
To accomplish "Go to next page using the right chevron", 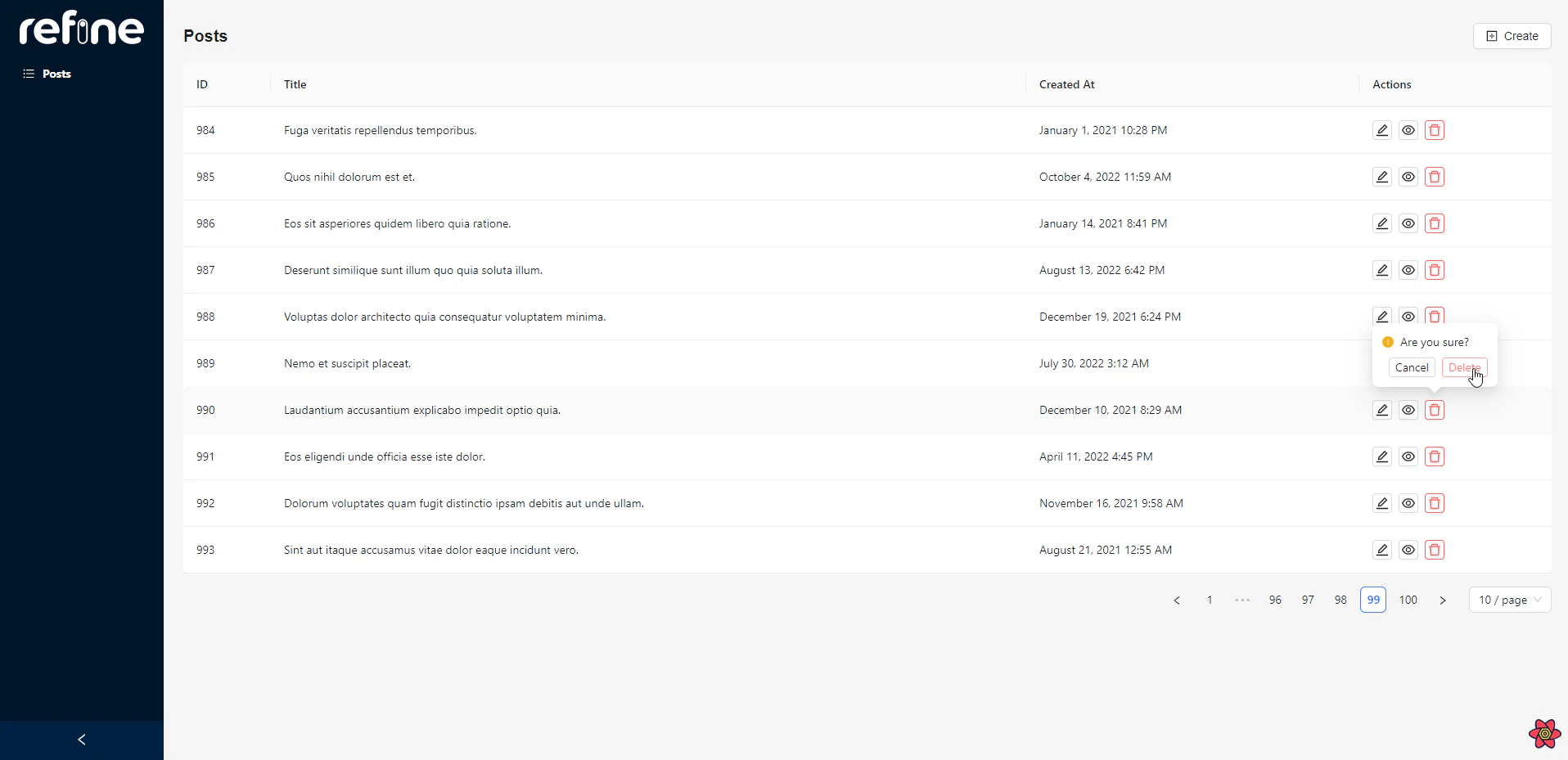I will pos(1442,600).
